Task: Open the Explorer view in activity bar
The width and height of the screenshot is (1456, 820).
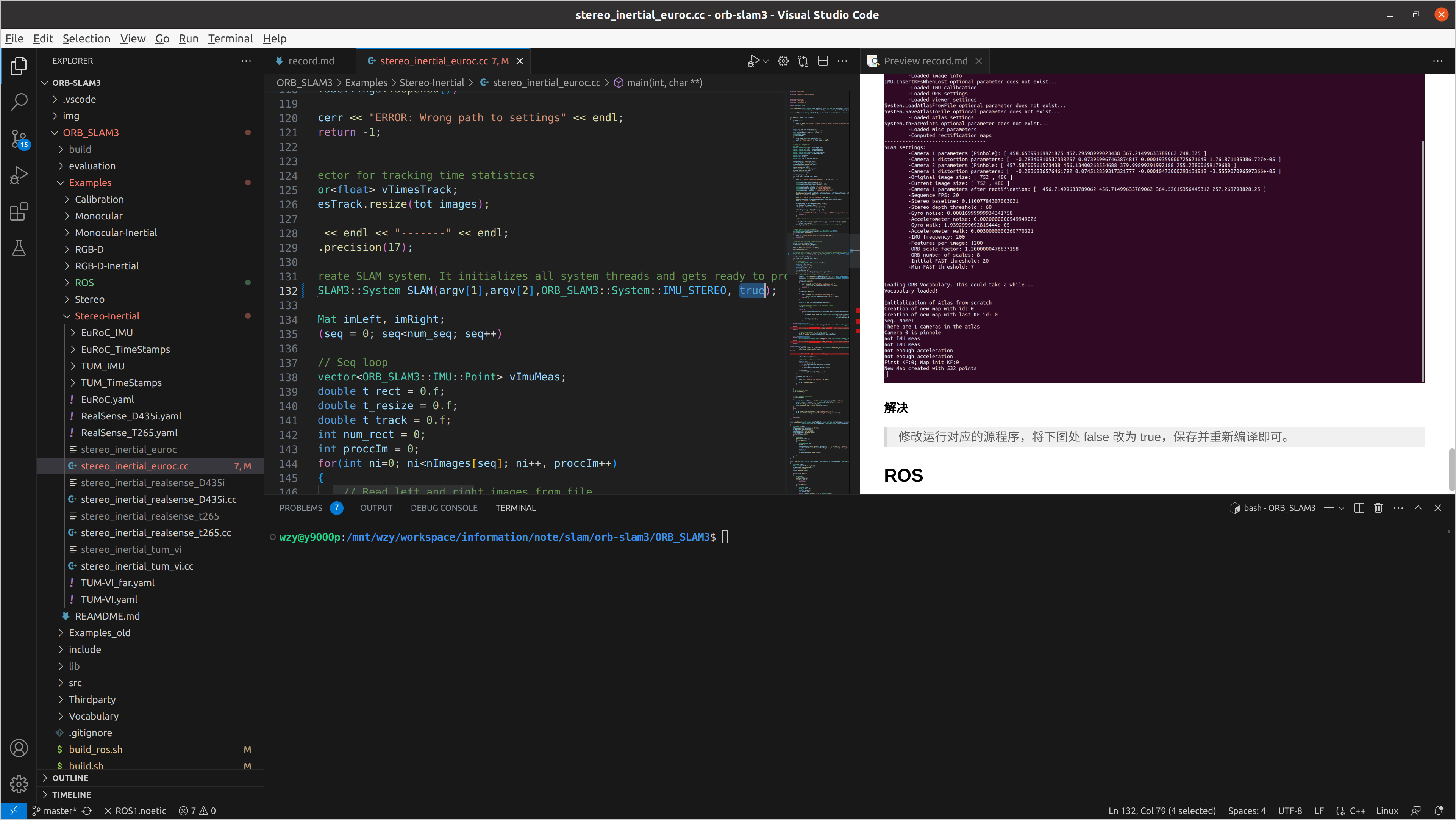Action: (x=19, y=66)
